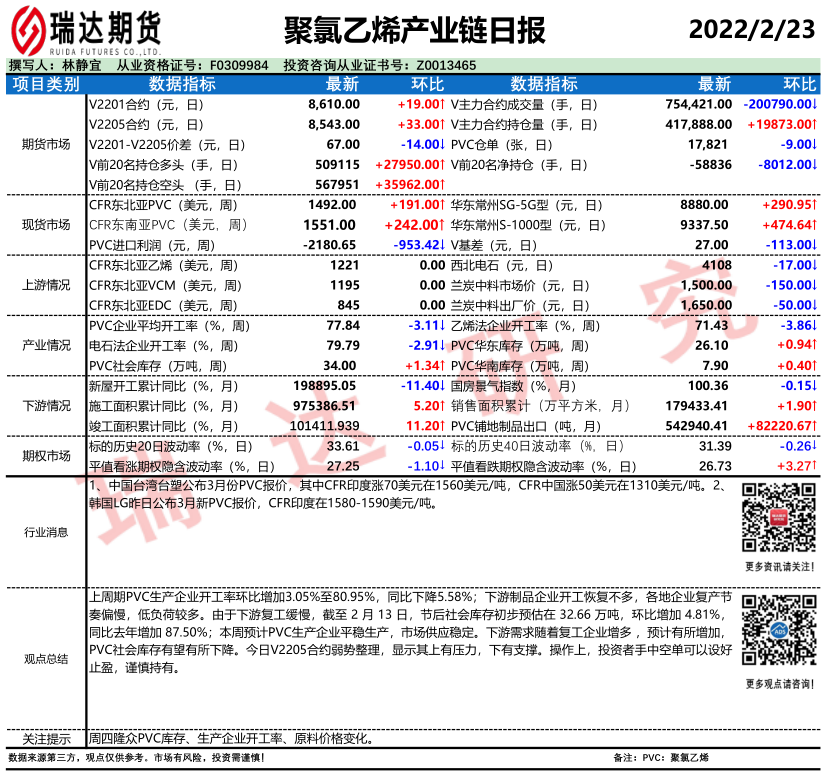
Task: Select the 行业消息 section label
Action: click(x=46, y=533)
